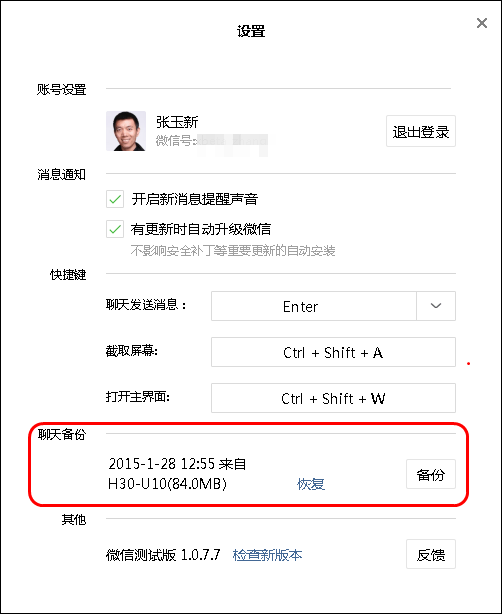Click the version text 微信测试版 1.0.7.7
The width and height of the screenshot is (502, 614).
click(x=163, y=555)
